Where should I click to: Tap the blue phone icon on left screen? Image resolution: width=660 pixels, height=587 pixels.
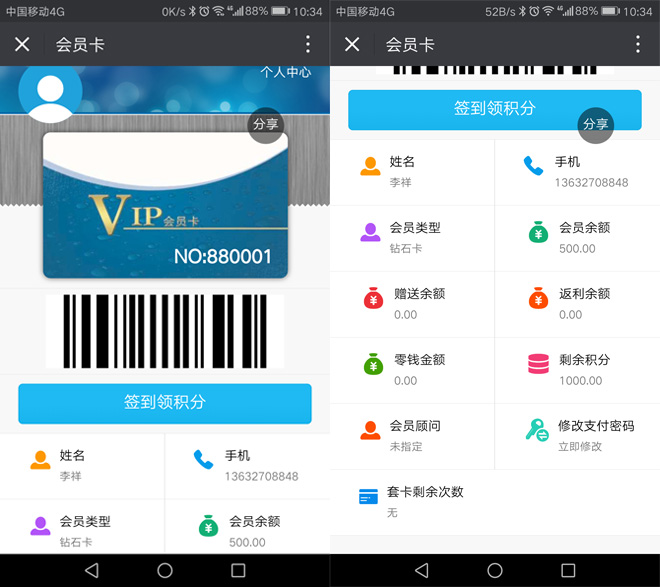(x=203, y=460)
